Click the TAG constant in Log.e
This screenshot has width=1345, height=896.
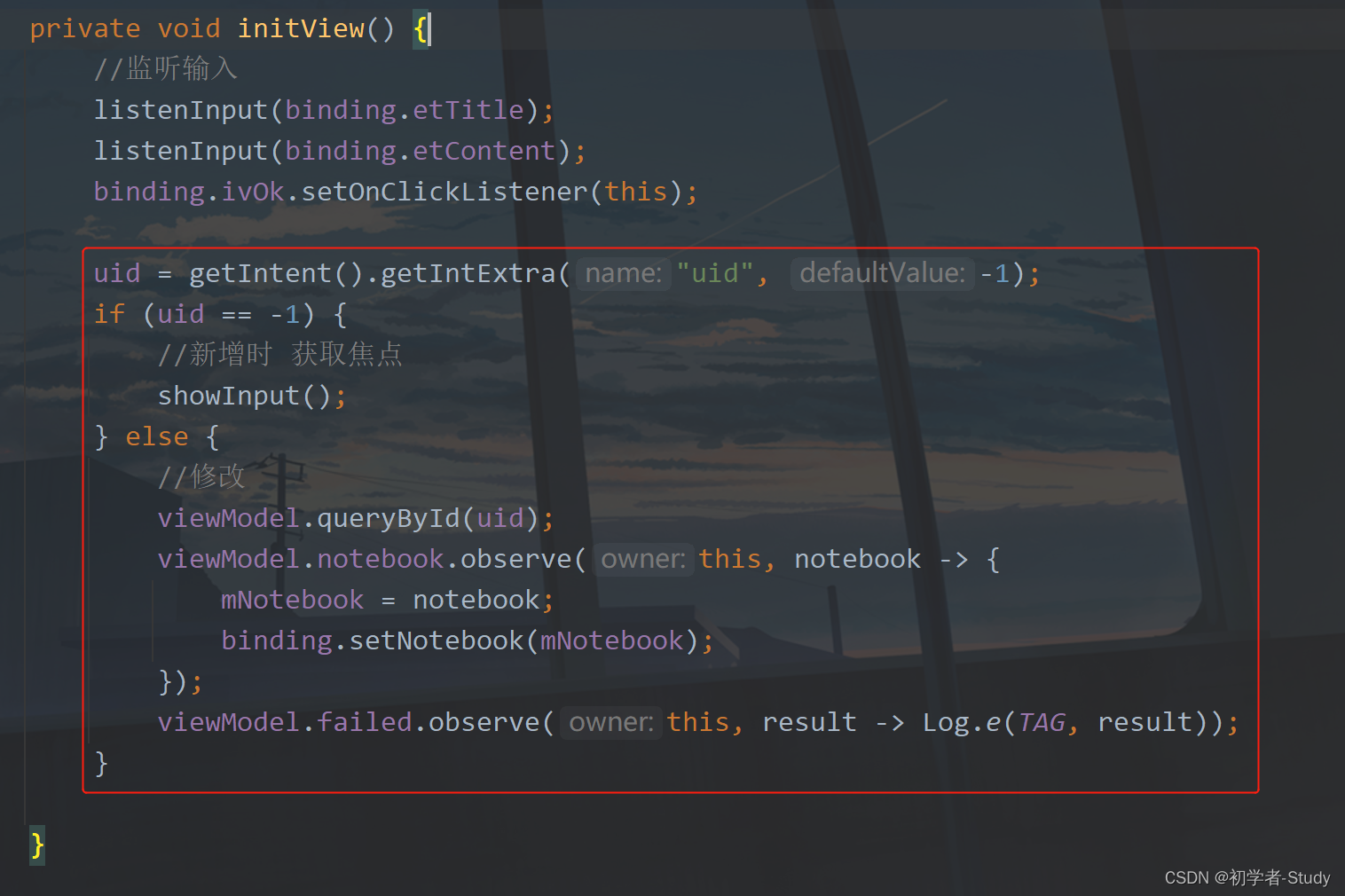(x=1042, y=722)
